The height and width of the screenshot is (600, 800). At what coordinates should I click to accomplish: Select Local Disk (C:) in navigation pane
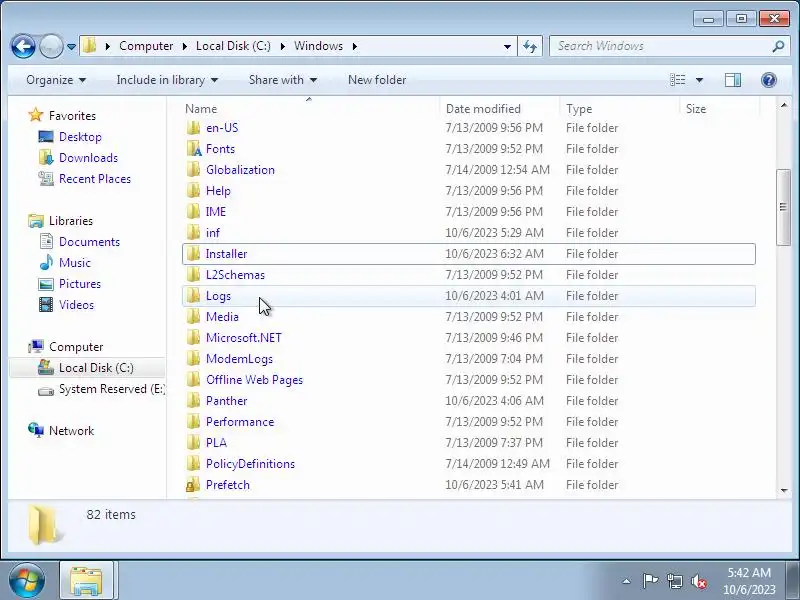(x=96, y=368)
